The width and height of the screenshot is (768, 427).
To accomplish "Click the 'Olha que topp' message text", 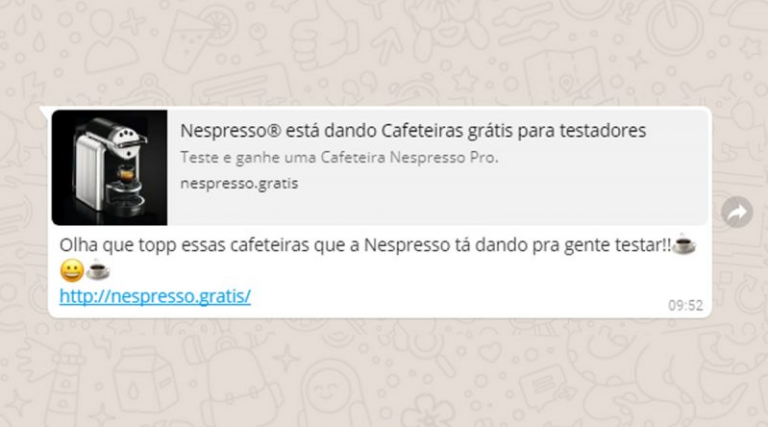I will [365, 245].
